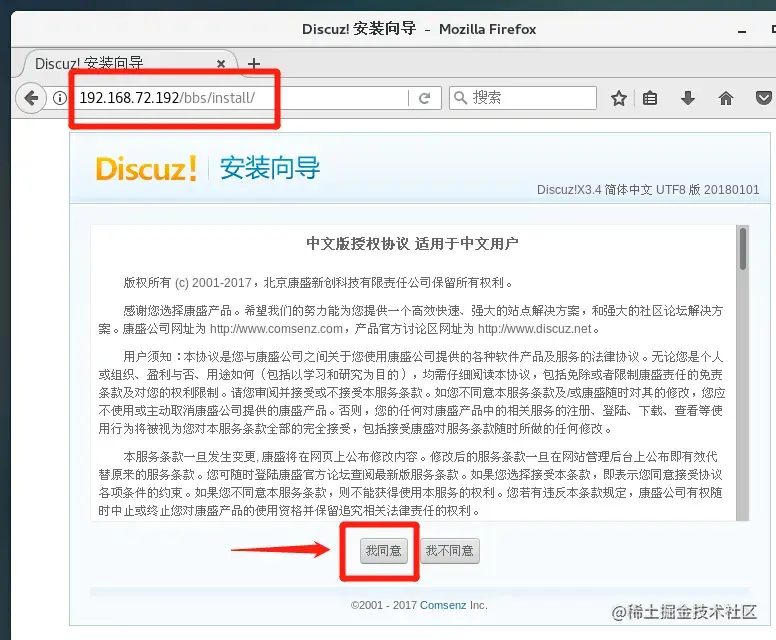Click the 安装向导 header title

point(270,167)
